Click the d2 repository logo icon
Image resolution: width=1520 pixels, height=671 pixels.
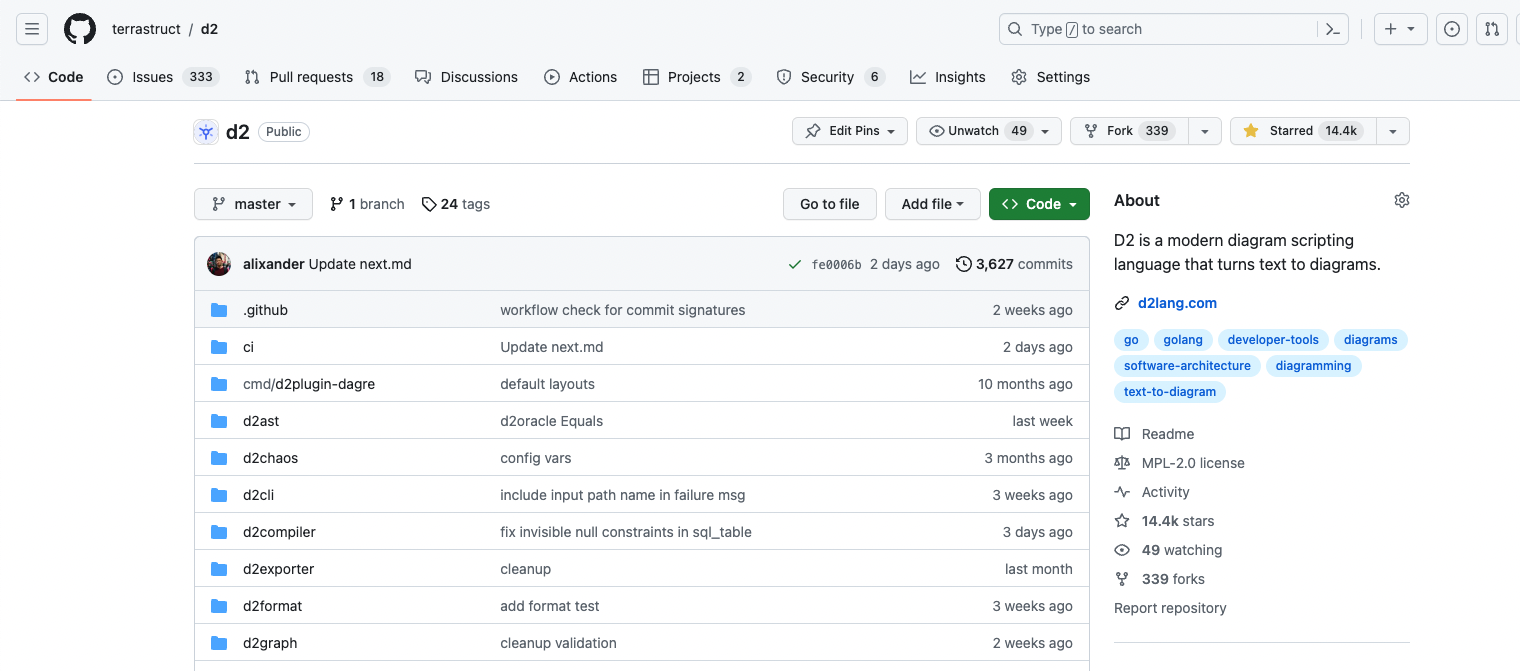(x=206, y=131)
